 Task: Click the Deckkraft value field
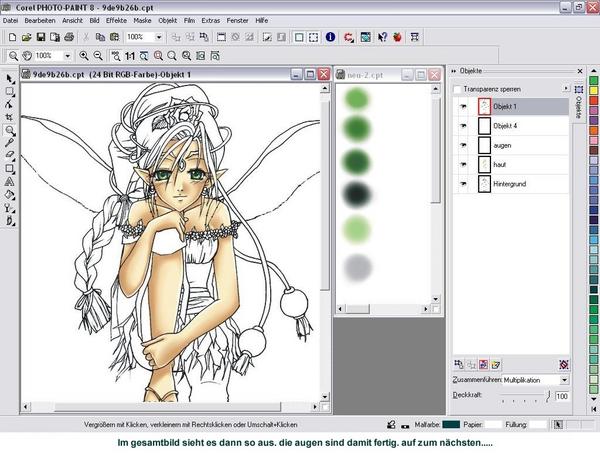click(562, 396)
